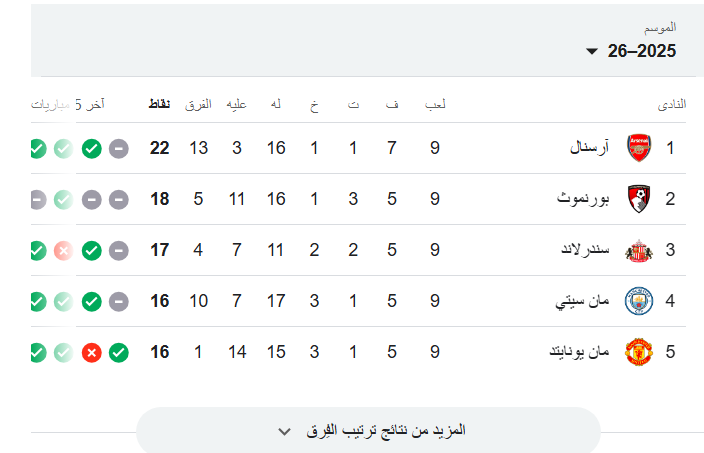Open the بورنموث team link

[583, 199]
